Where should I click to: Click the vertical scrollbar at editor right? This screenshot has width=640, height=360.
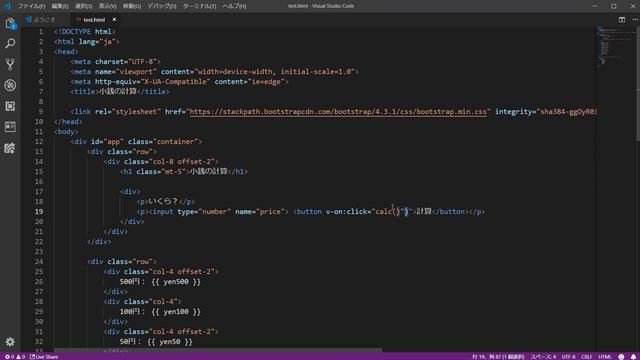(x=638, y=84)
